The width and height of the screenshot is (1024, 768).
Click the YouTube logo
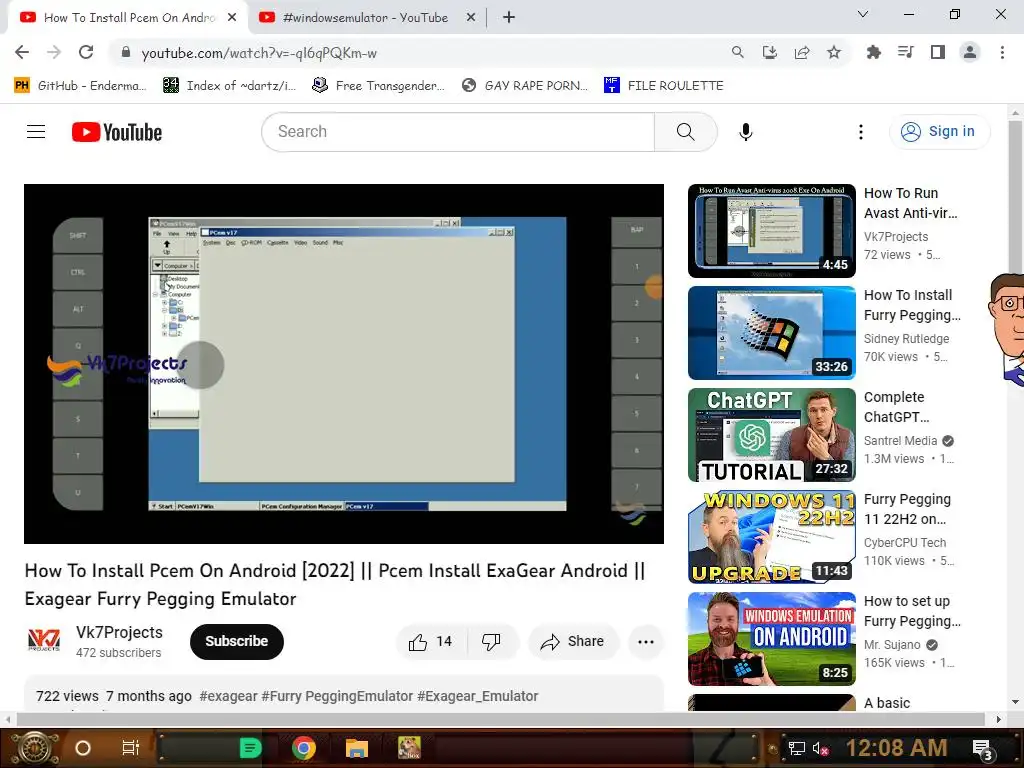117,132
